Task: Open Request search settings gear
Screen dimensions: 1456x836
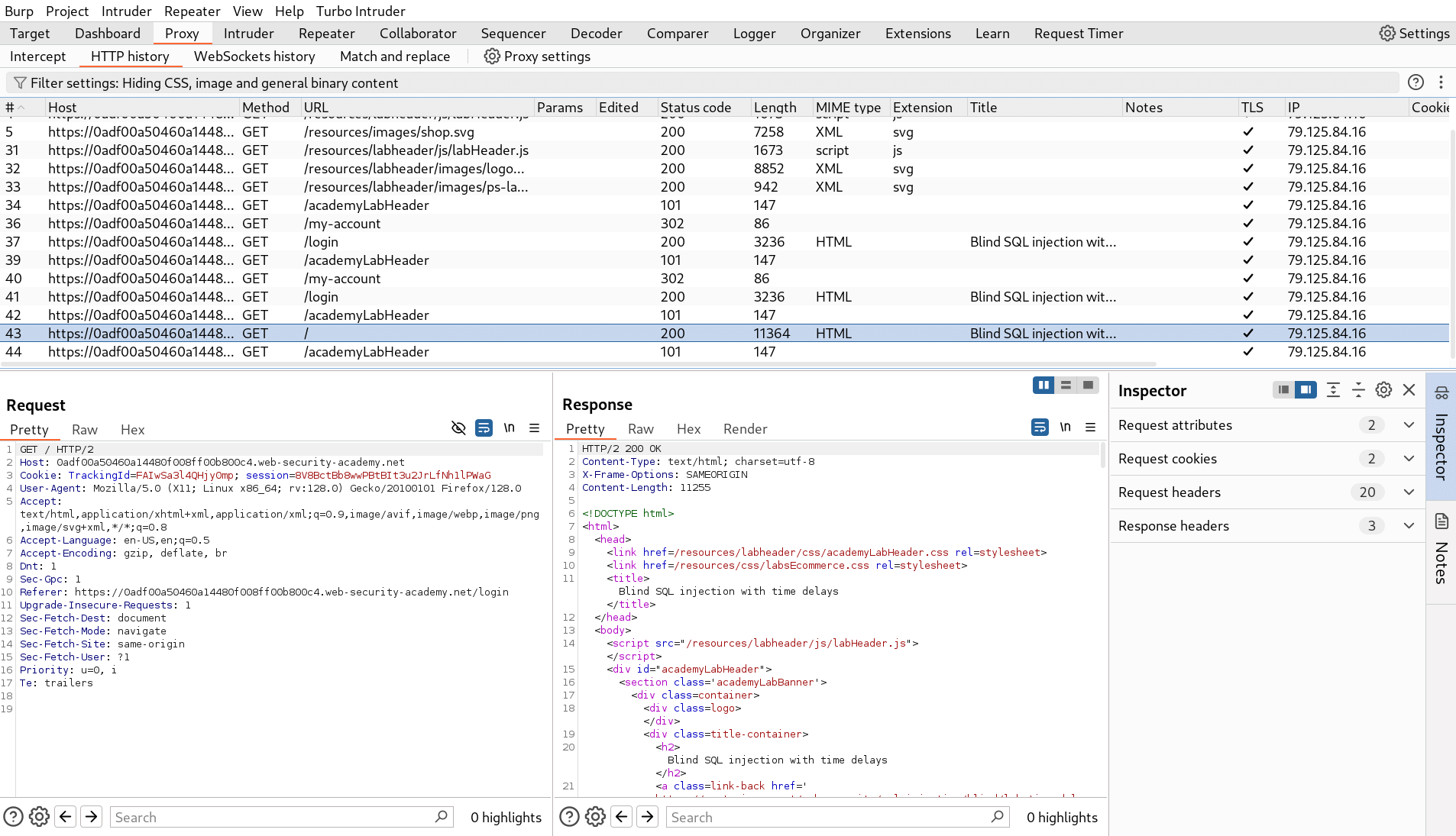Action: (x=39, y=817)
